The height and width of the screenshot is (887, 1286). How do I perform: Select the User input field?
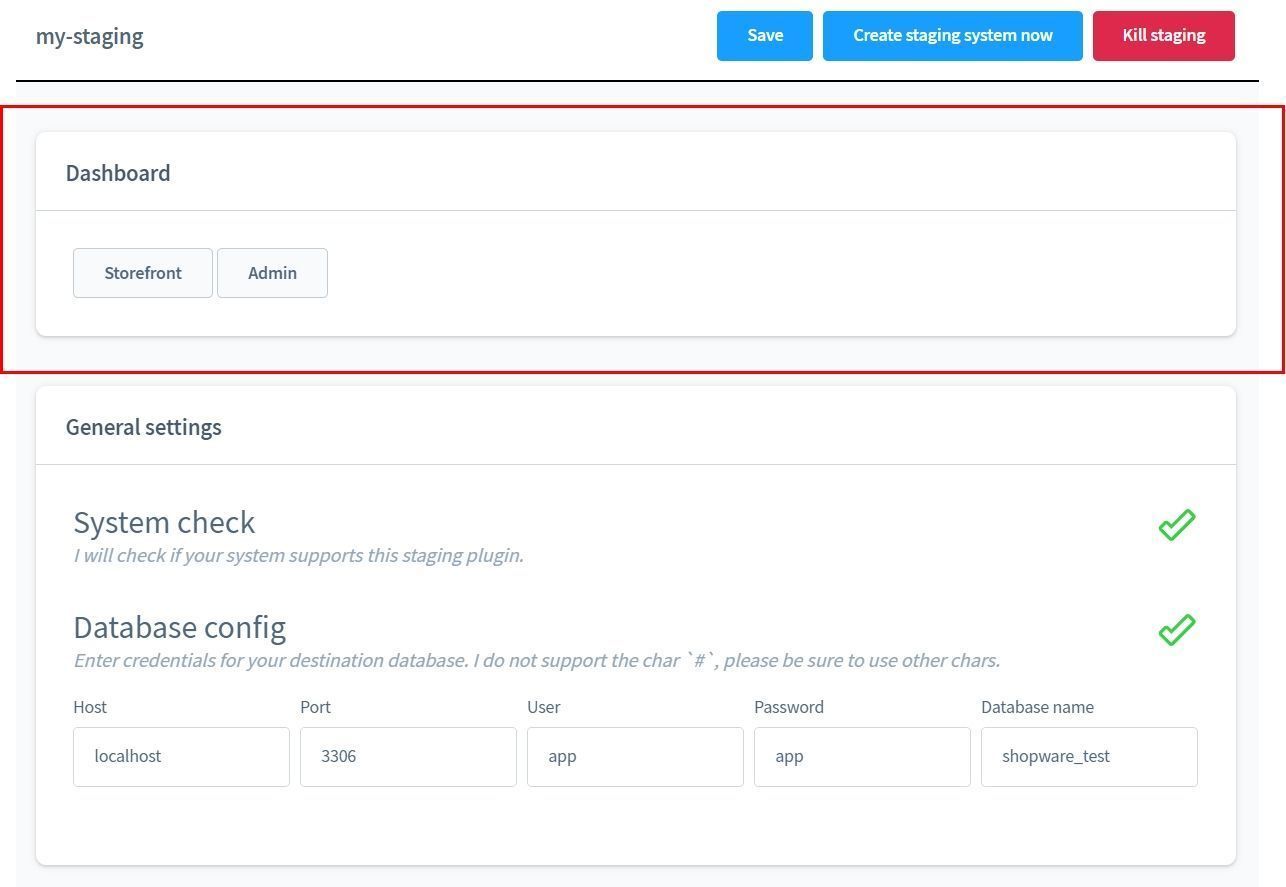[x=635, y=757]
